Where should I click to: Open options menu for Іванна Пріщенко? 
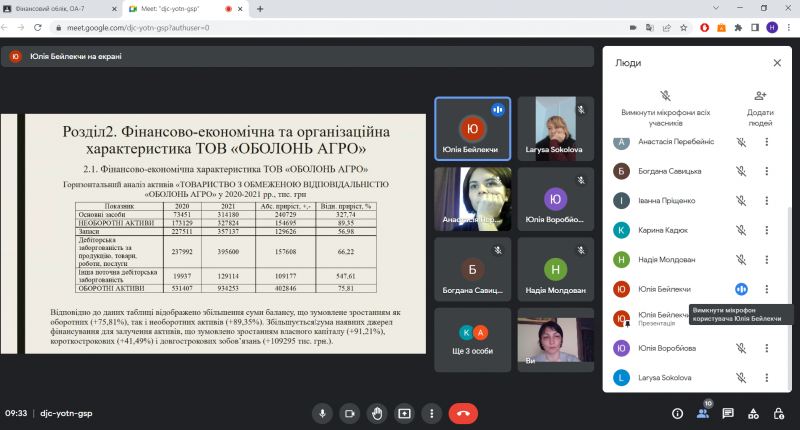pyautogui.click(x=766, y=201)
